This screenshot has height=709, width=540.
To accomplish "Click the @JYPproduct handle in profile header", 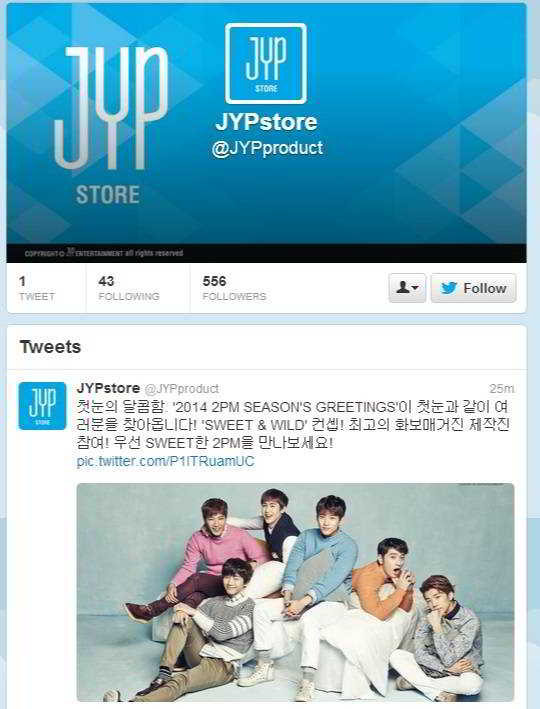I will 267,149.
